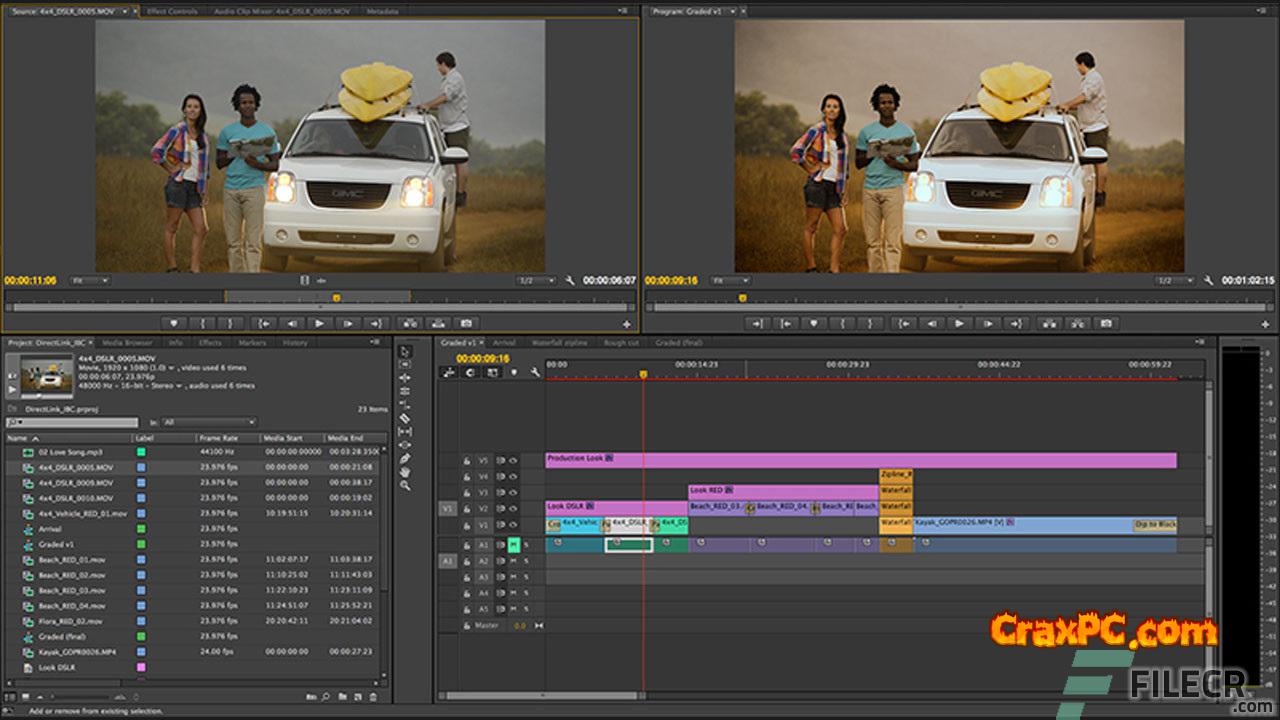Open the Source monitor Fit zoom dropdown

[x=89, y=281]
